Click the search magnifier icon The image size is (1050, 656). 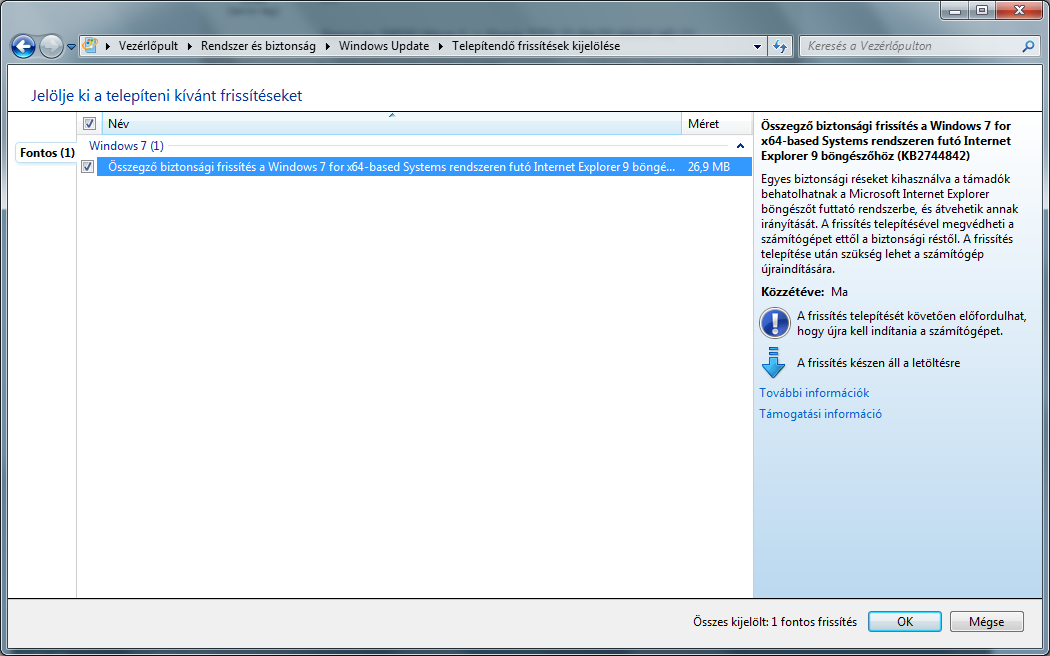[1028, 46]
